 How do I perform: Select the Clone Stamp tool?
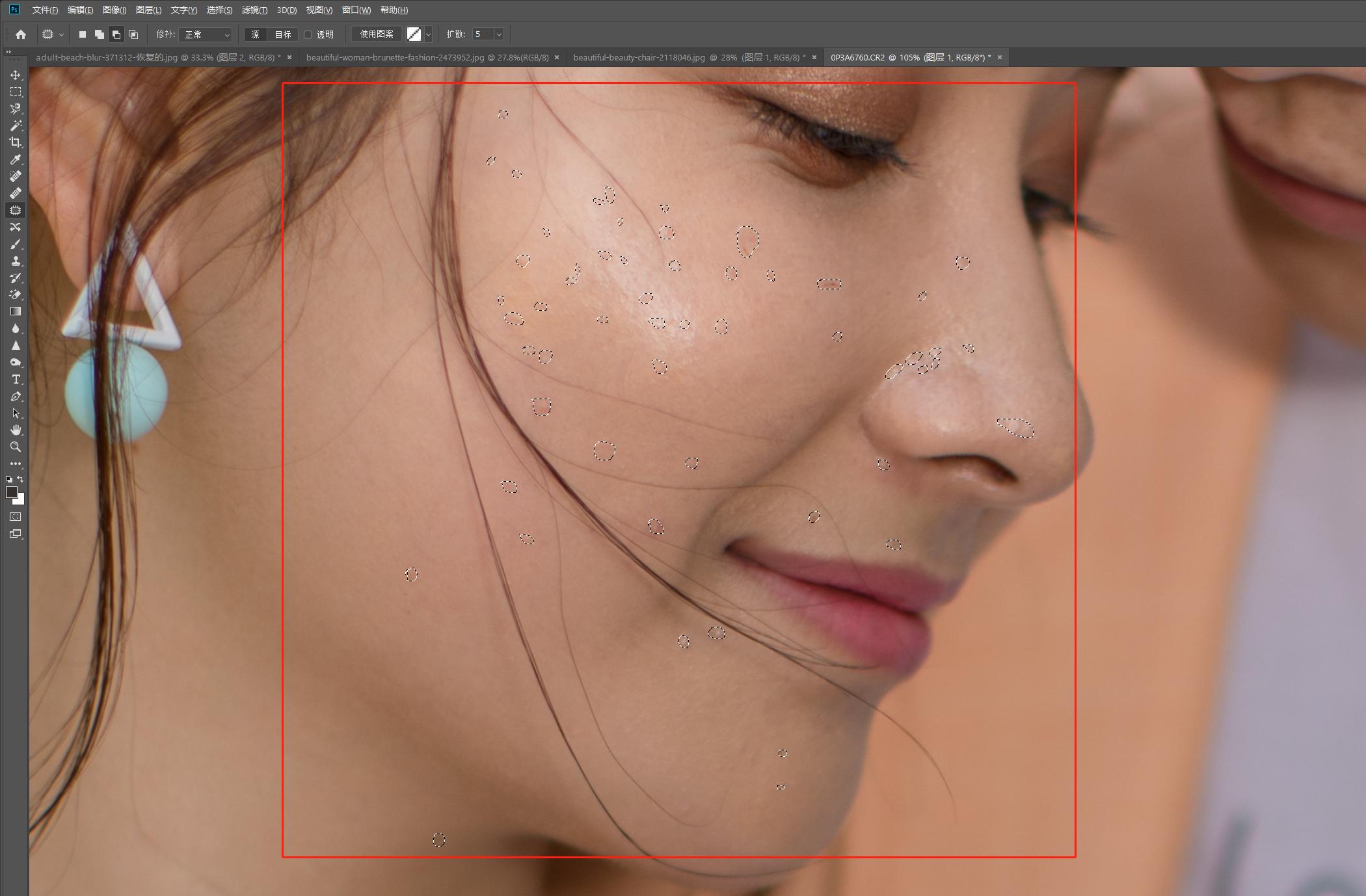pyautogui.click(x=16, y=261)
